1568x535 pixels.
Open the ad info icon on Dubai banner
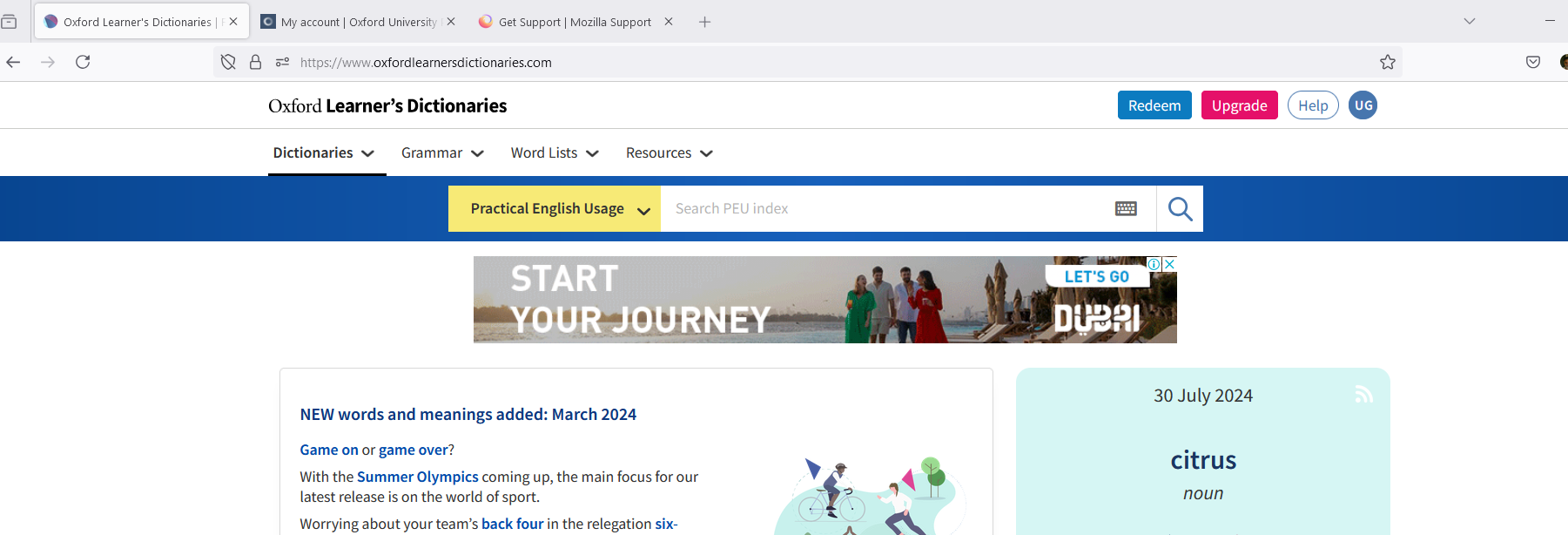1154,264
